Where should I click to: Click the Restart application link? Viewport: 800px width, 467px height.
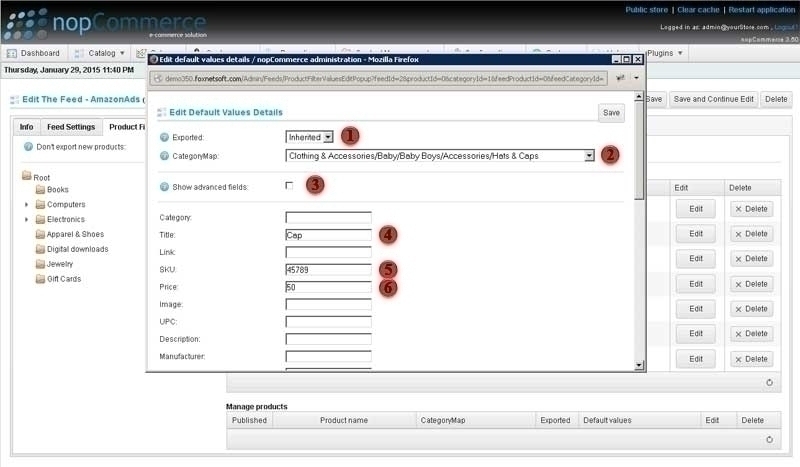[x=761, y=10]
